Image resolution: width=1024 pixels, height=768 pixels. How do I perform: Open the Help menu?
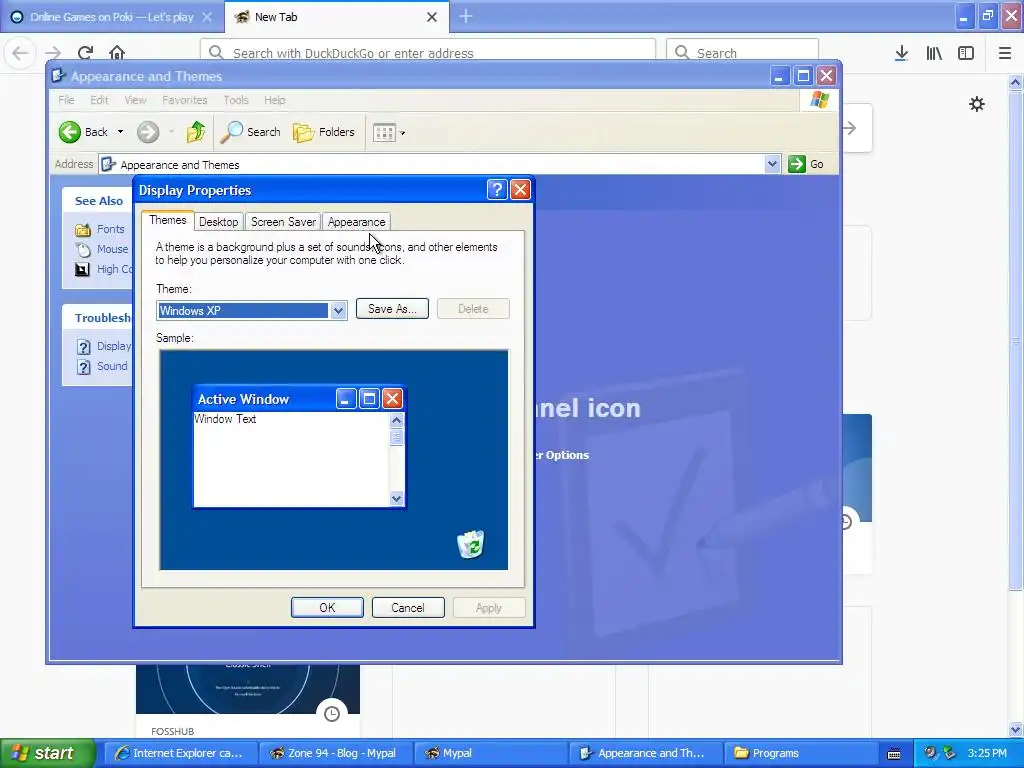pyautogui.click(x=274, y=100)
